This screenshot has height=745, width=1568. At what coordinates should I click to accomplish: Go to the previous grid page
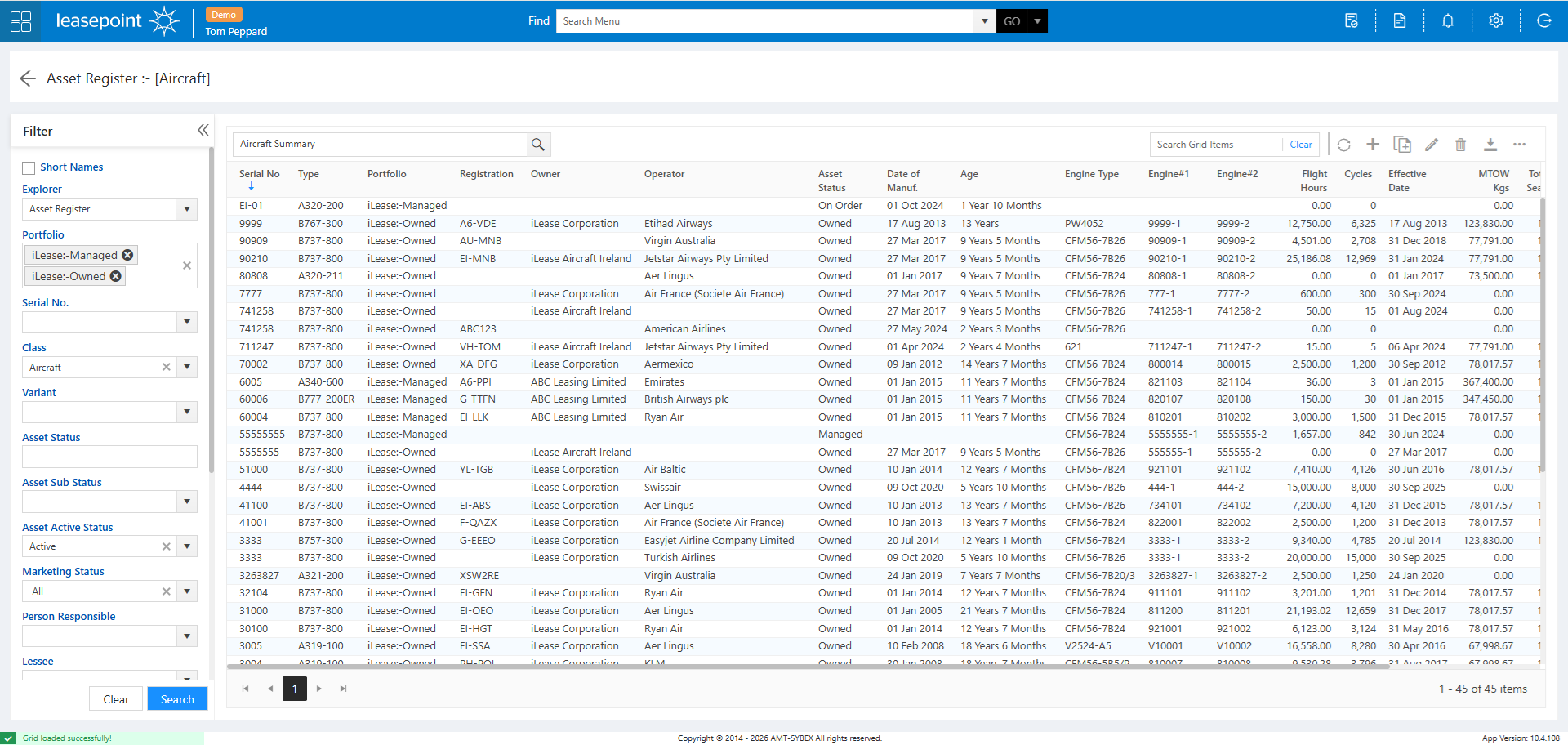270,689
